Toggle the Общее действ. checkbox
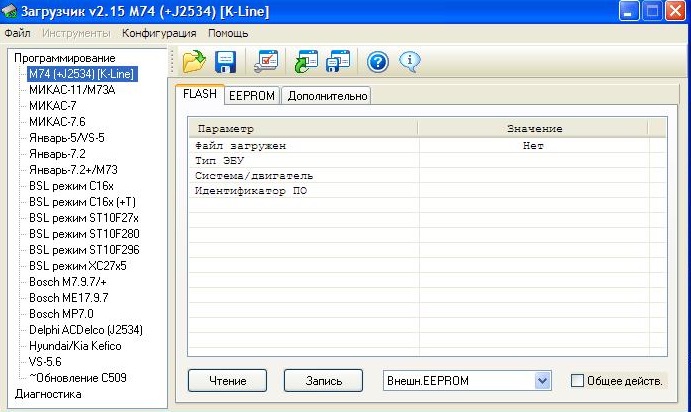Viewport: 691px width, 412px height. coord(577,381)
